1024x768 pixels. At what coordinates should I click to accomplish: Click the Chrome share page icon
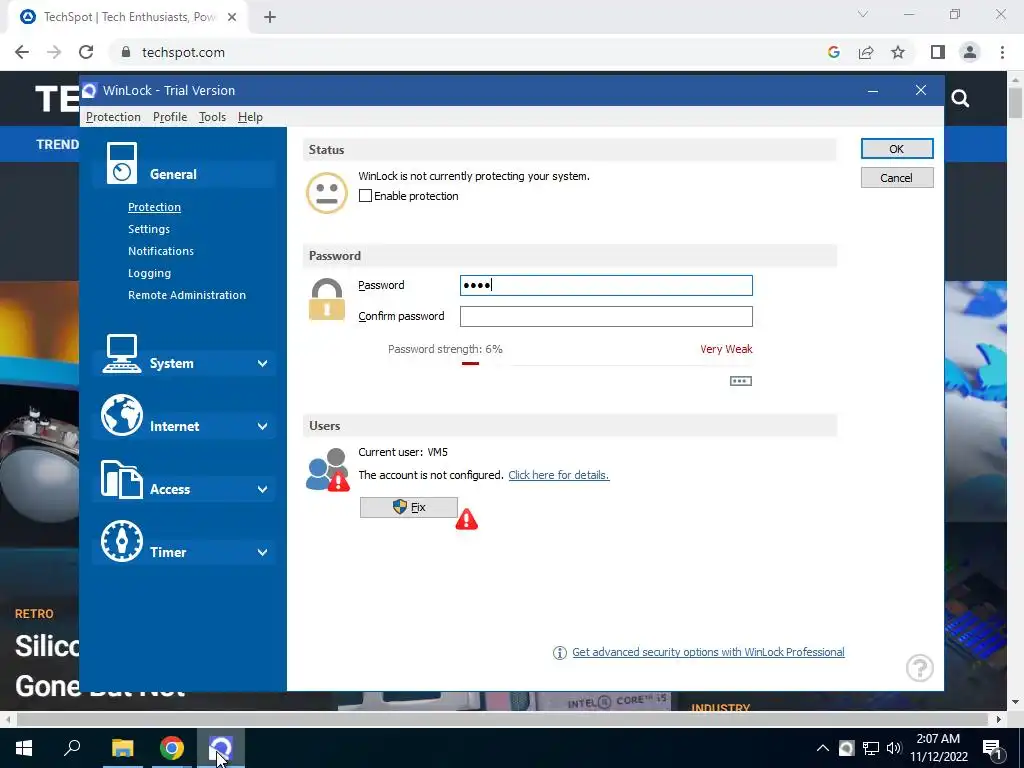[866, 52]
